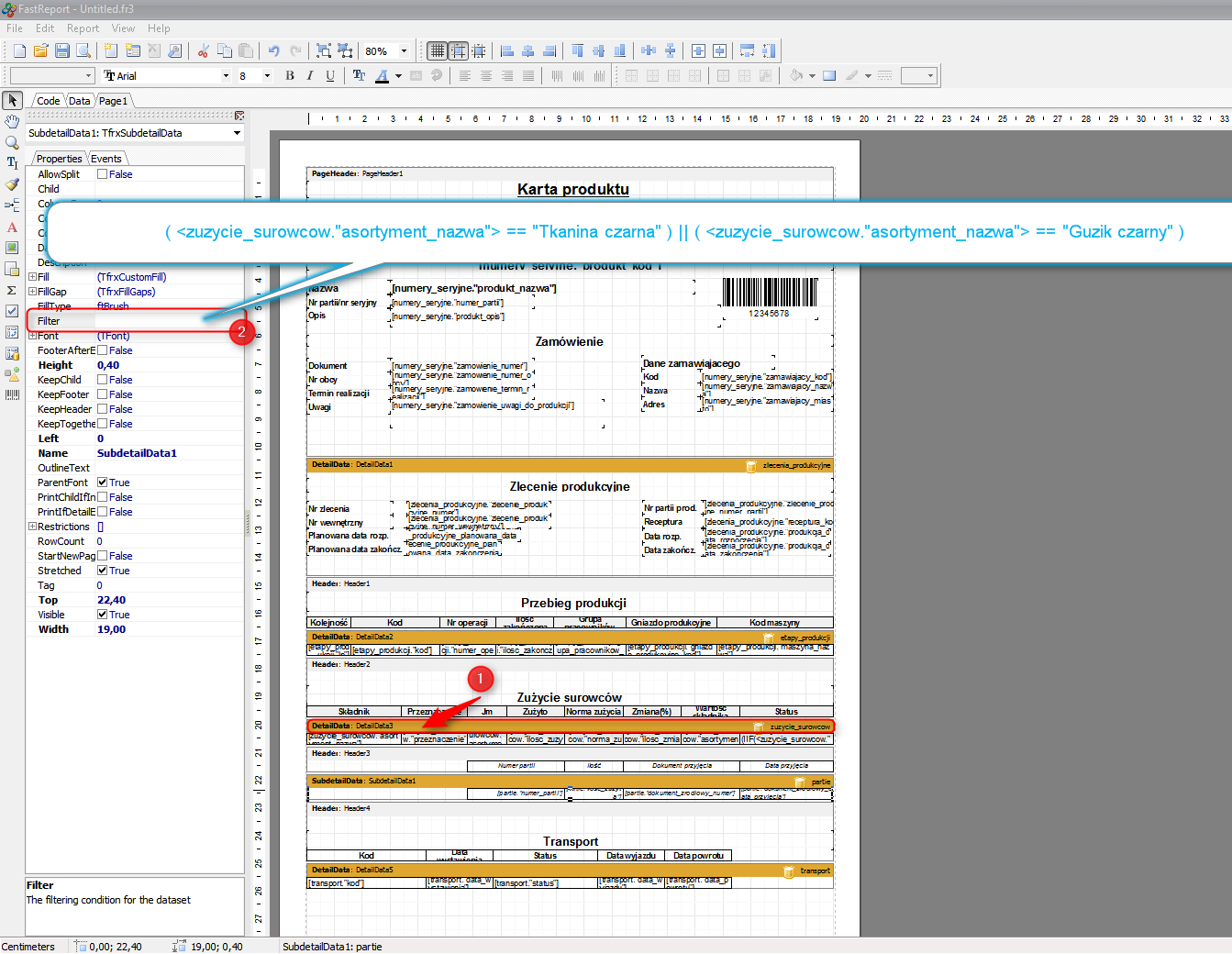Image resolution: width=1232 pixels, height=954 pixels.
Task: Toggle the Show Grid toolbar button
Action: tap(437, 51)
